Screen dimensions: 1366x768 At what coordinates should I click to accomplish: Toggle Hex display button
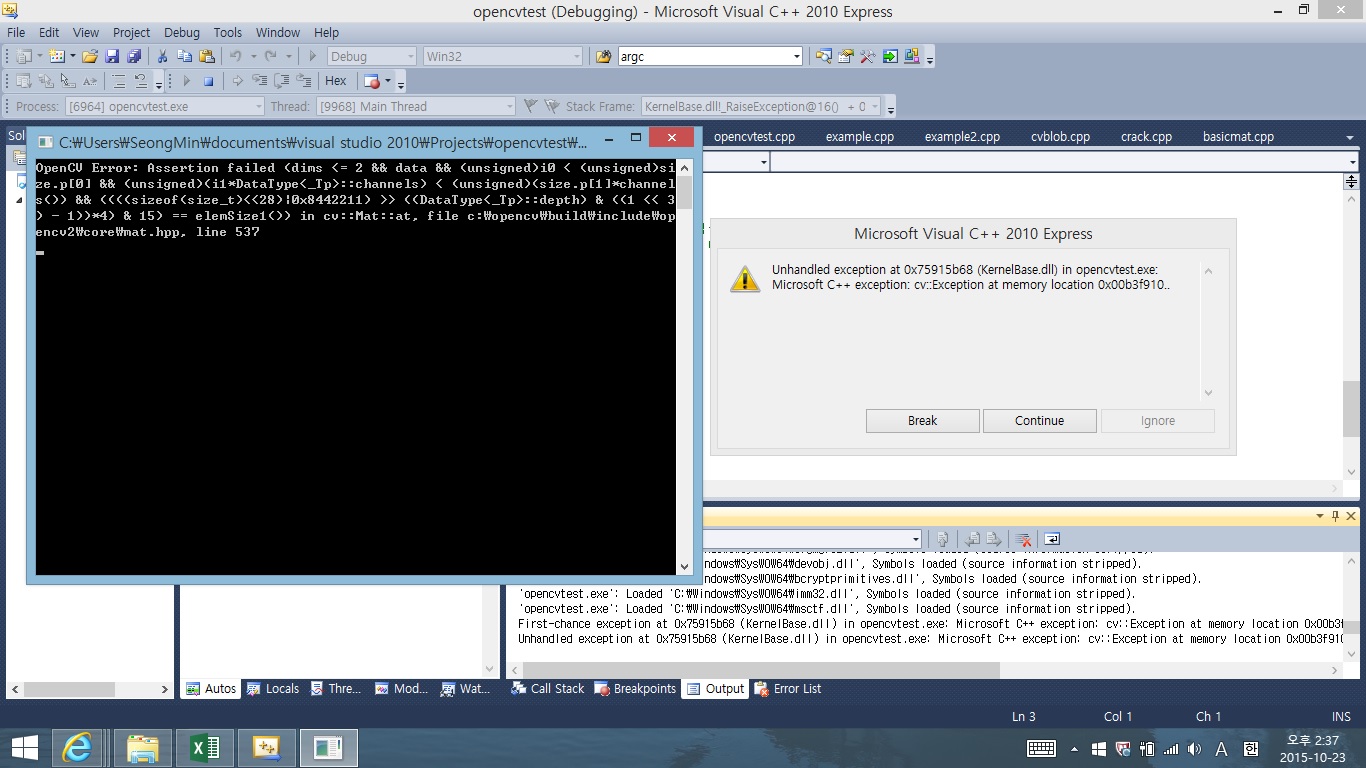point(336,81)
